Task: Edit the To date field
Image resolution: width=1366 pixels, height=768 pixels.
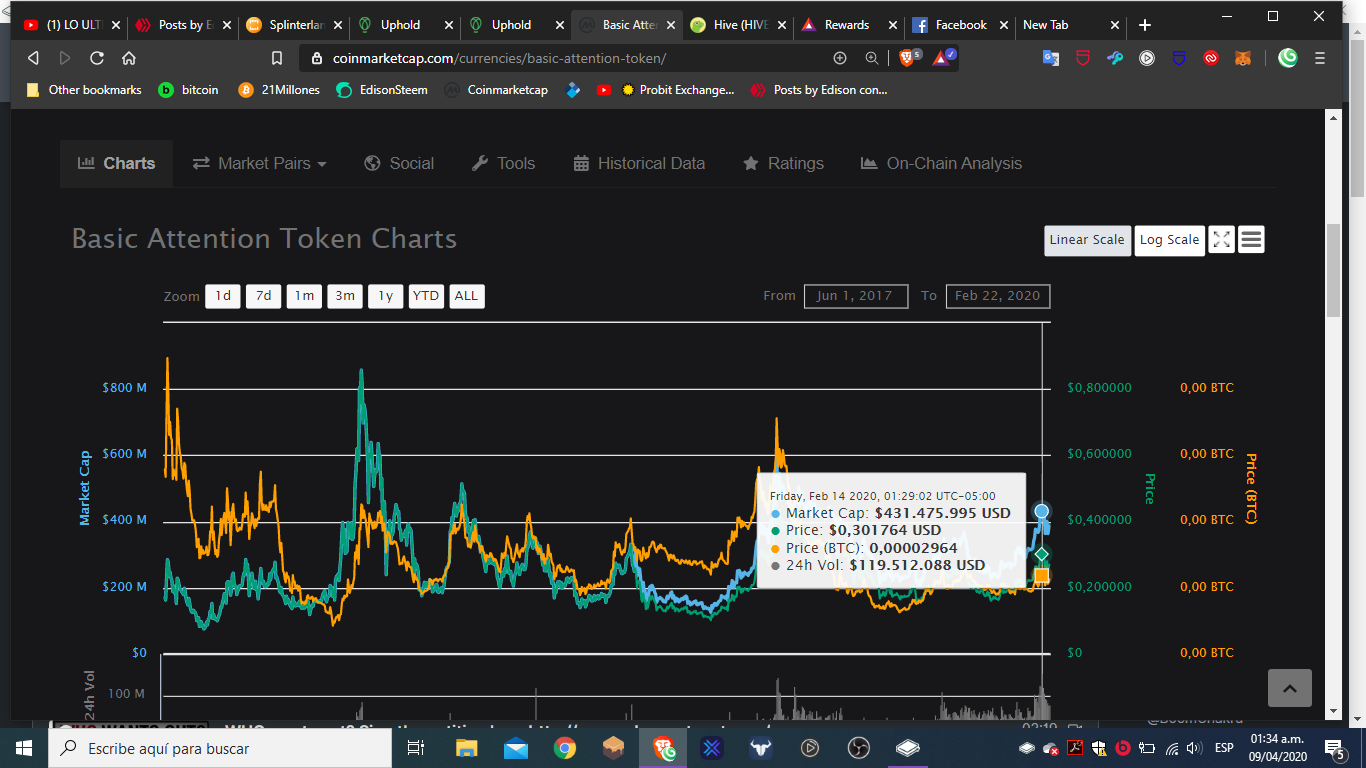Action: tap(998, 296)
